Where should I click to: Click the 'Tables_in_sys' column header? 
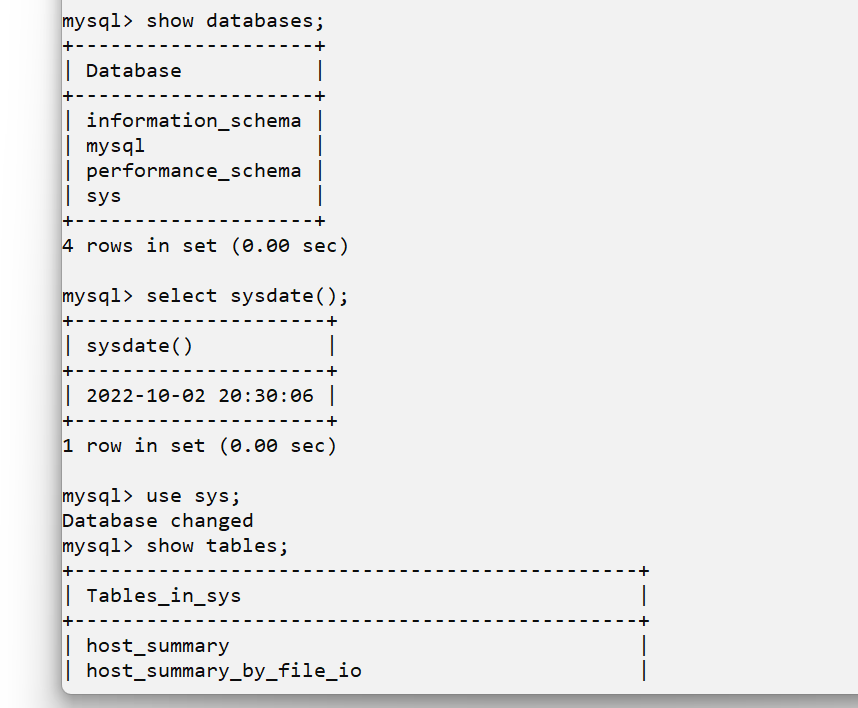(163, 596)
